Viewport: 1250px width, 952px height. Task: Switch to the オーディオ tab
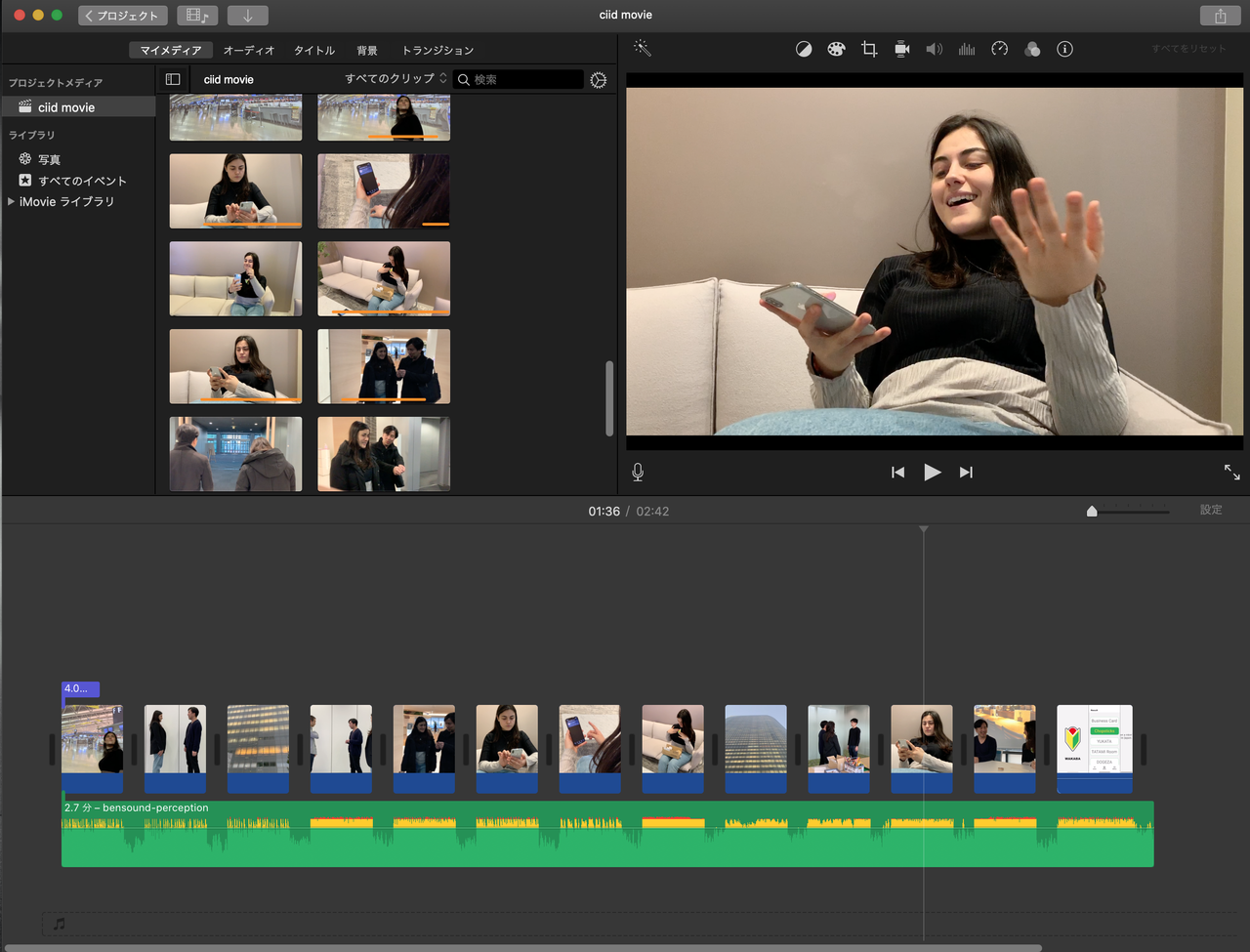248,50
